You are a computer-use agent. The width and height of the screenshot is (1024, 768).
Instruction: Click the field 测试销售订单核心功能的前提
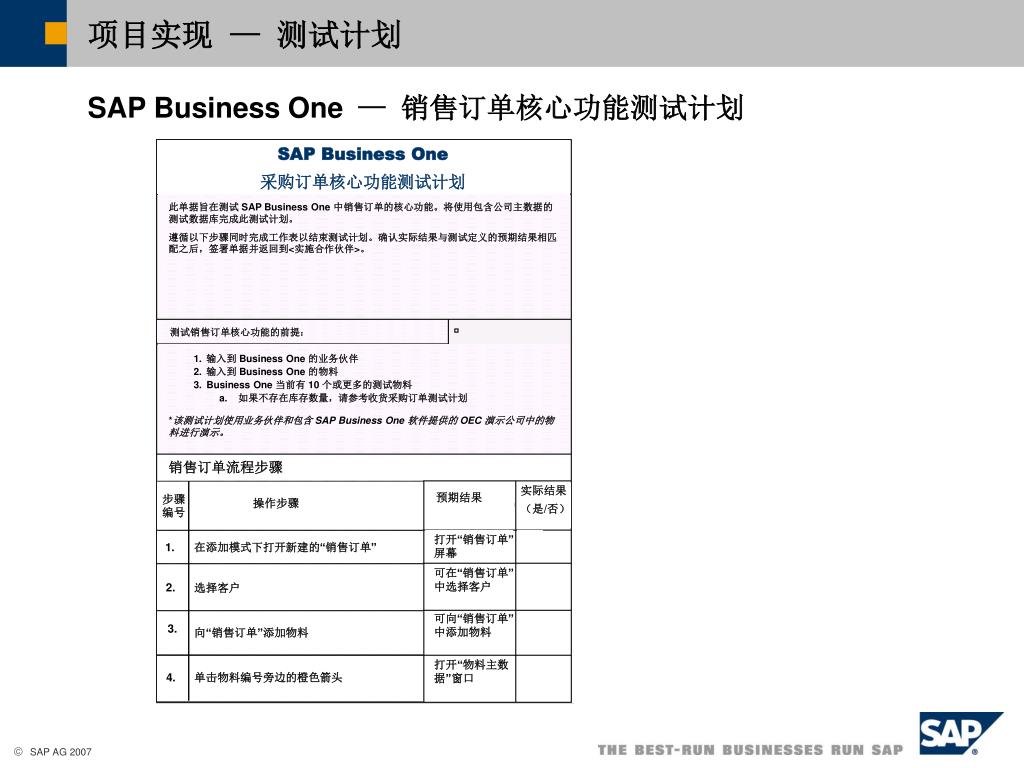[x=302, y=332]
